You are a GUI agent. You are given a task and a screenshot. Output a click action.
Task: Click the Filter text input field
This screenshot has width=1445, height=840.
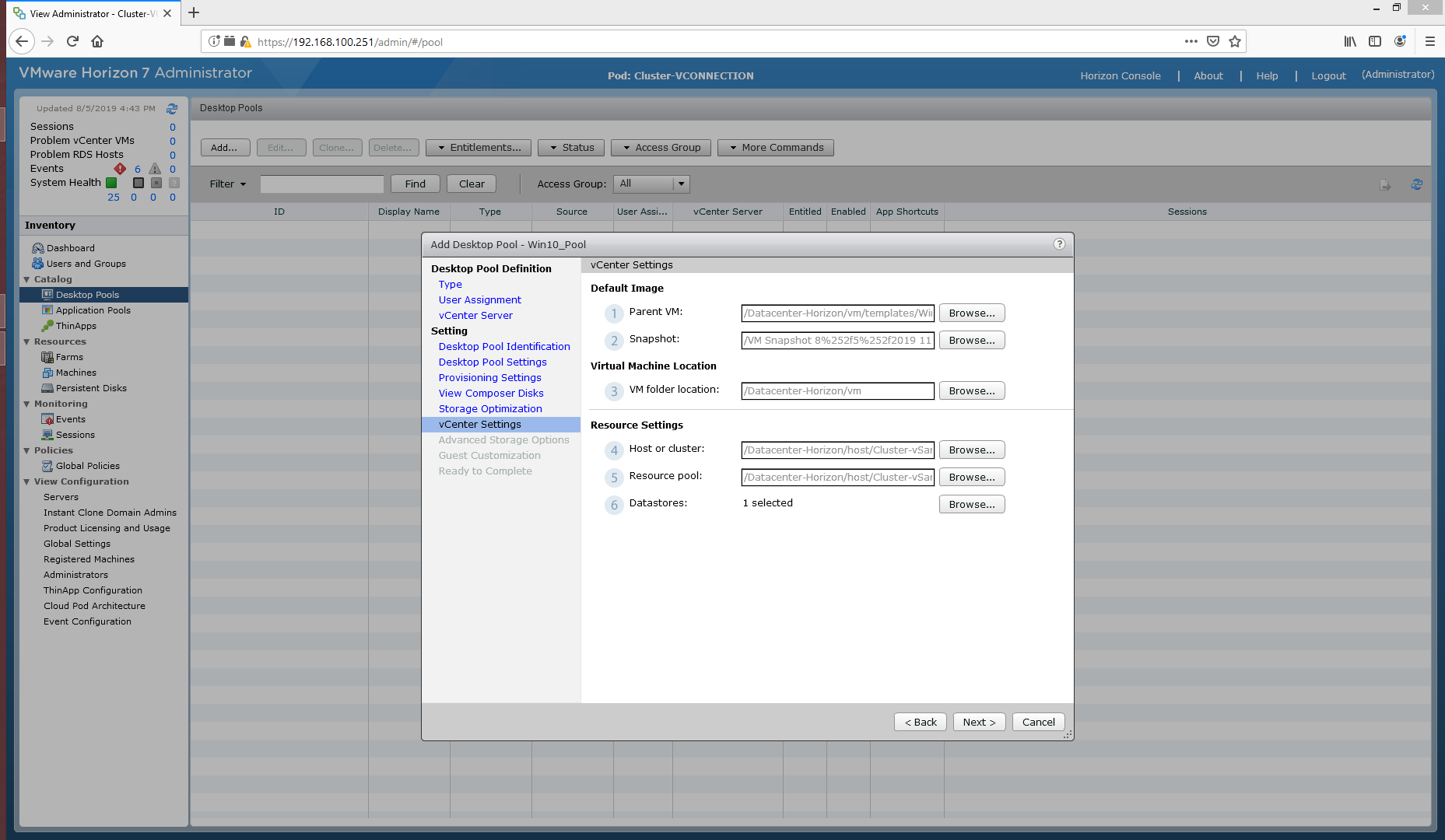322,184
